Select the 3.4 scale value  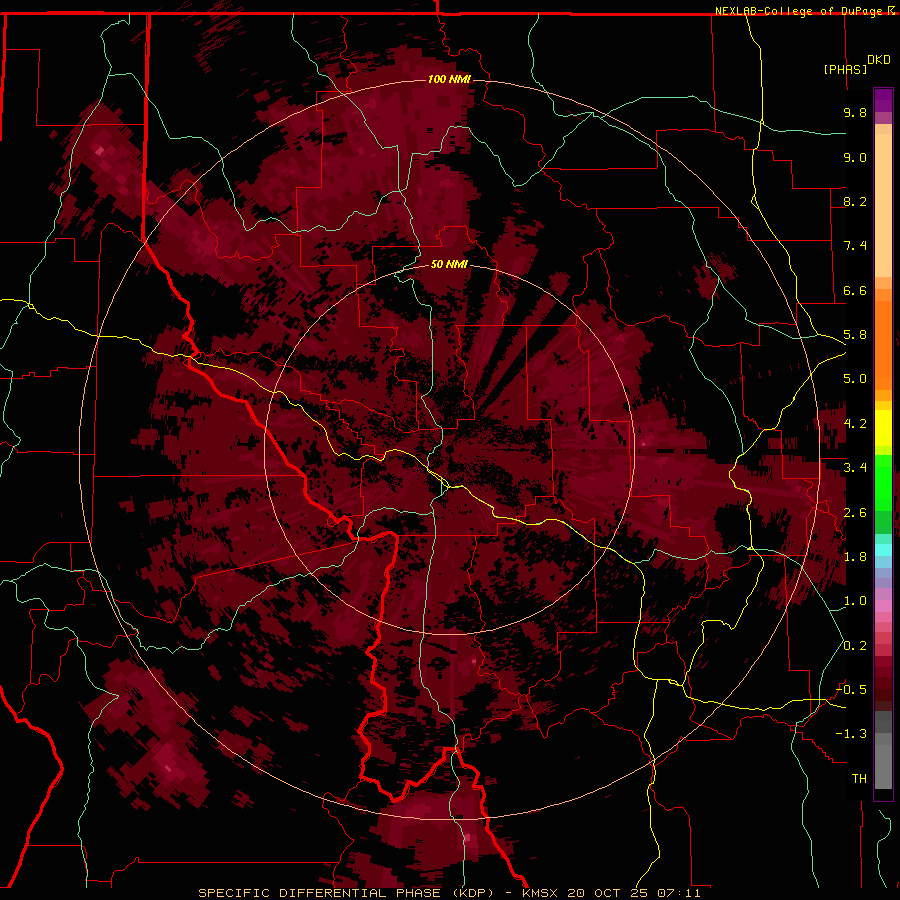(855, 468)
